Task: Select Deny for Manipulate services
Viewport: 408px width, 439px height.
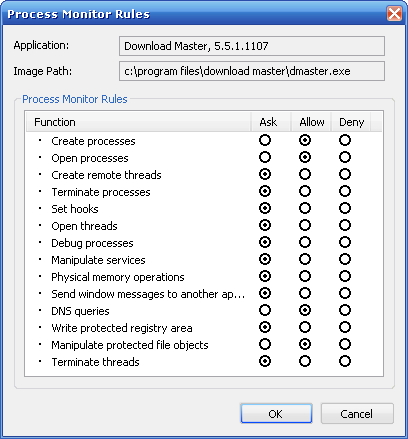Action: click(x=345, y=259)
